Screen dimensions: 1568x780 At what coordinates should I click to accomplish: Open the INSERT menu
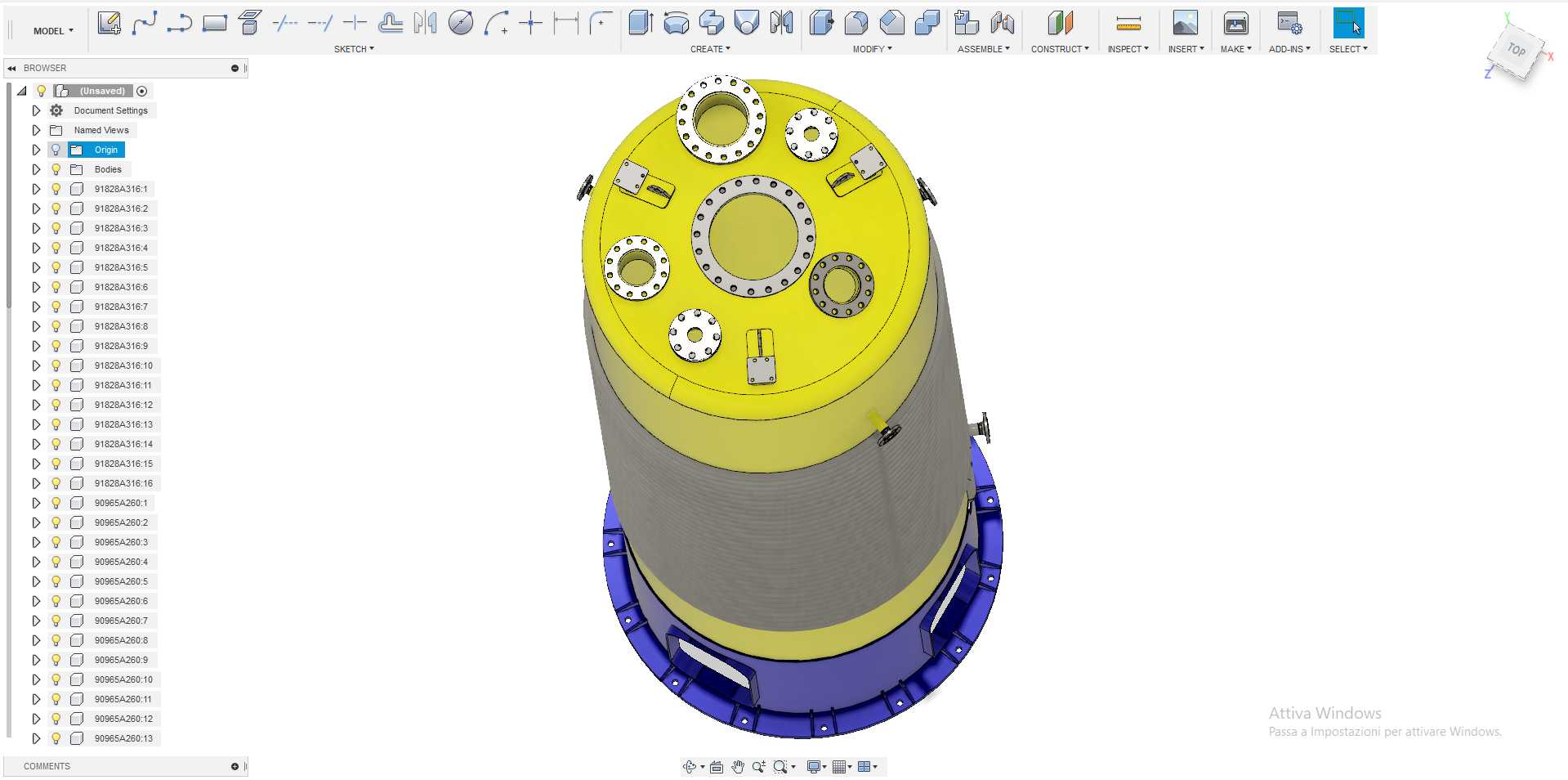click(1186, 49)
